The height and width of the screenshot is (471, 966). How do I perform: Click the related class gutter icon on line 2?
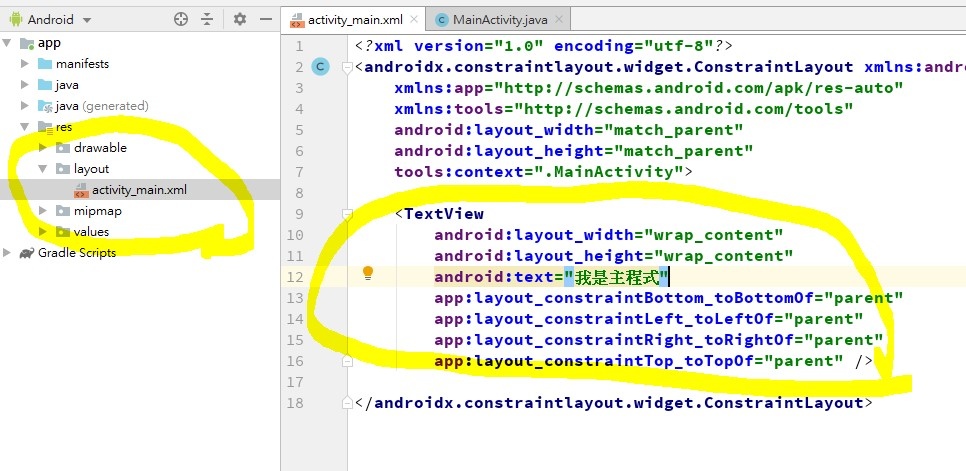coord(320,66)
